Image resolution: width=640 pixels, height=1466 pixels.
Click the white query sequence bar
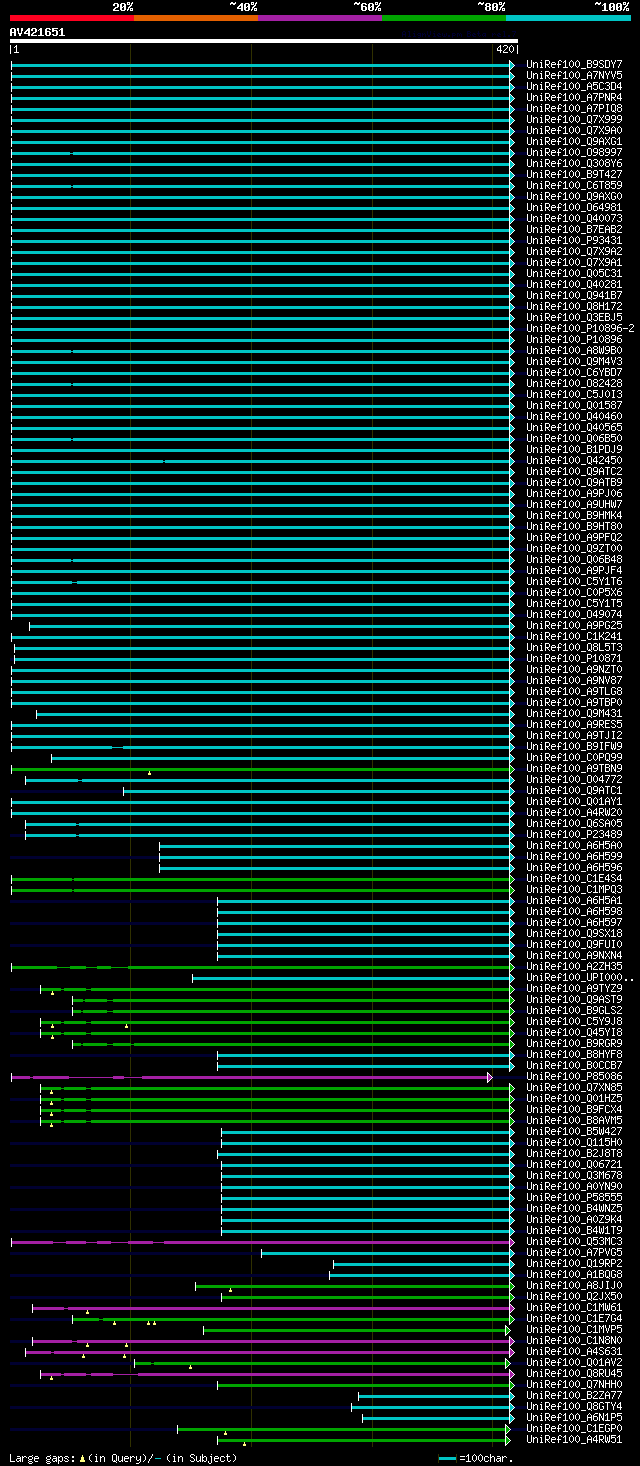coord(264,41)
